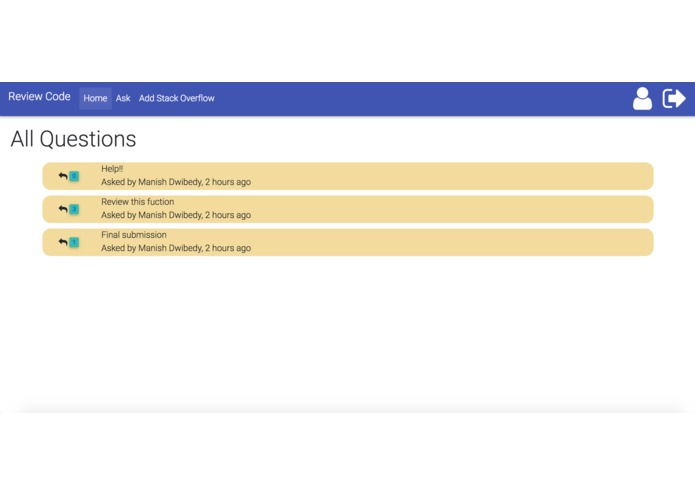Click answer count badge in Help!! row

tap(74, 176)
